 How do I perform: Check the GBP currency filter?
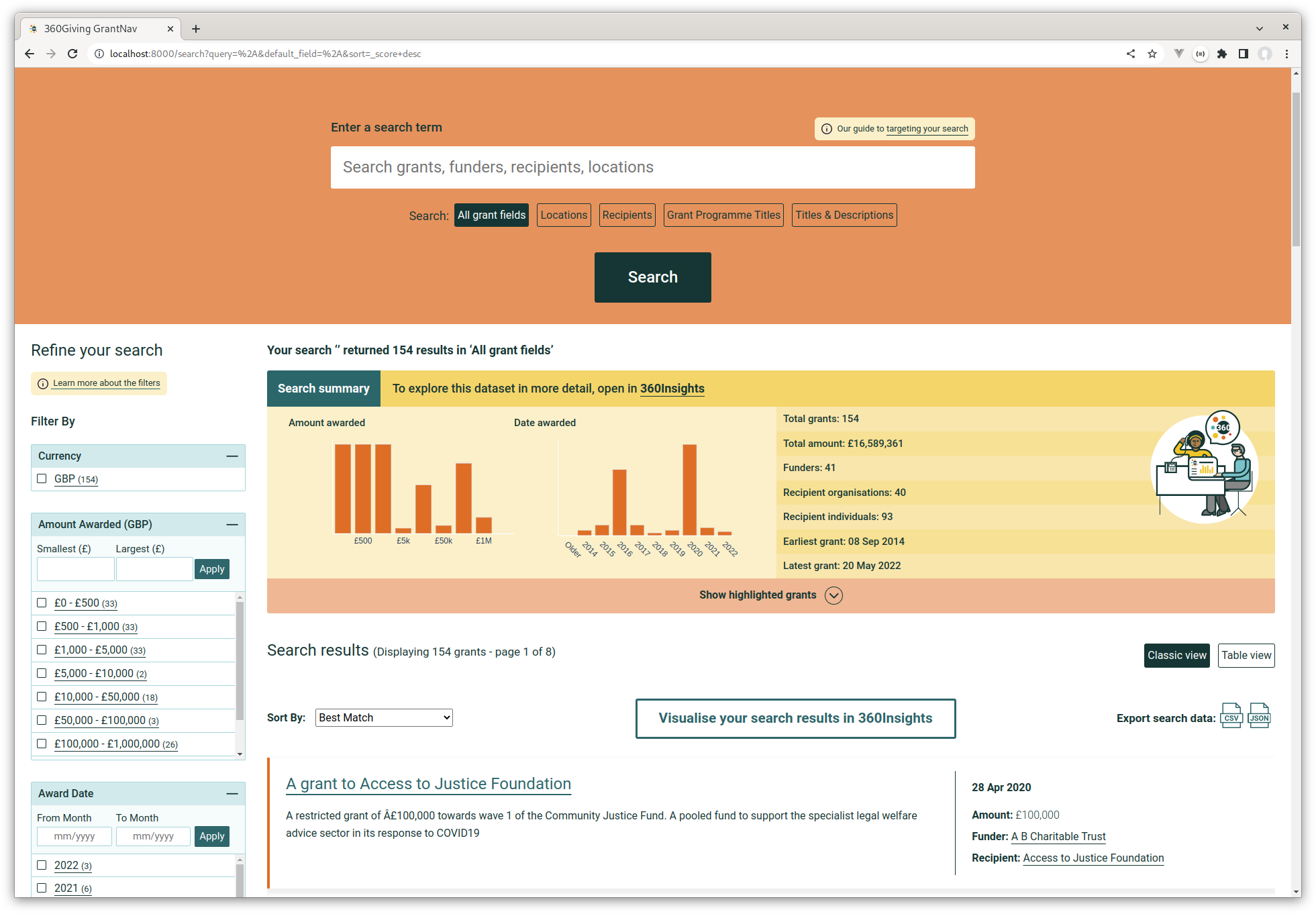(x=42, y=478)
